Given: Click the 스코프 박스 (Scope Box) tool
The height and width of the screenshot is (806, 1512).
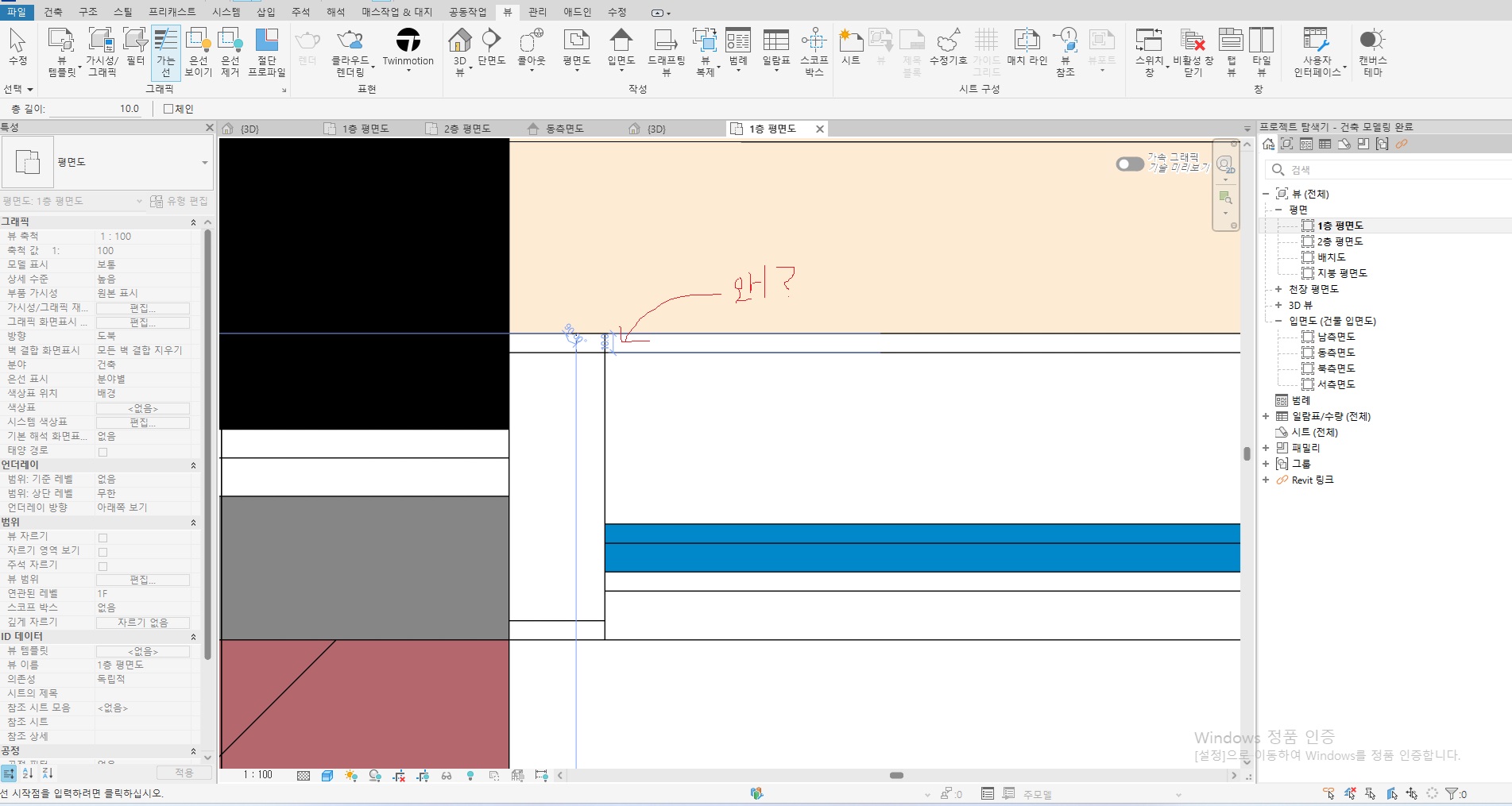Looking at the screenshot, I should point(814,52).
